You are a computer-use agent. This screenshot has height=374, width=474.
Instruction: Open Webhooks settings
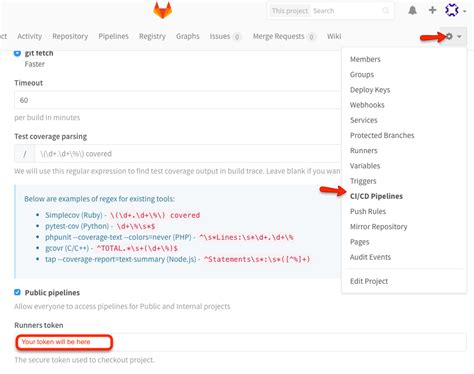point(367,105)
